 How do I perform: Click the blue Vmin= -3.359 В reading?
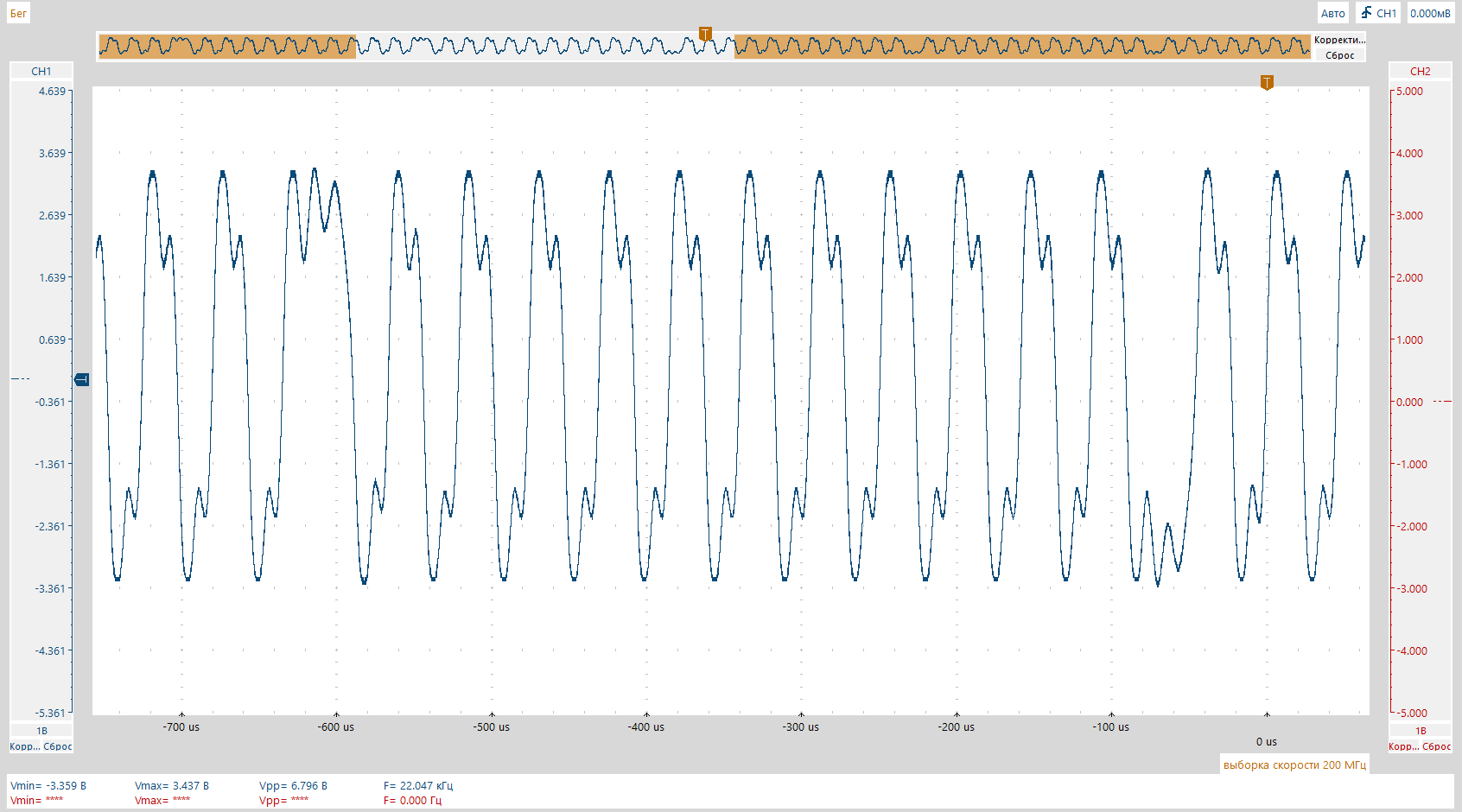click(48, 786)
